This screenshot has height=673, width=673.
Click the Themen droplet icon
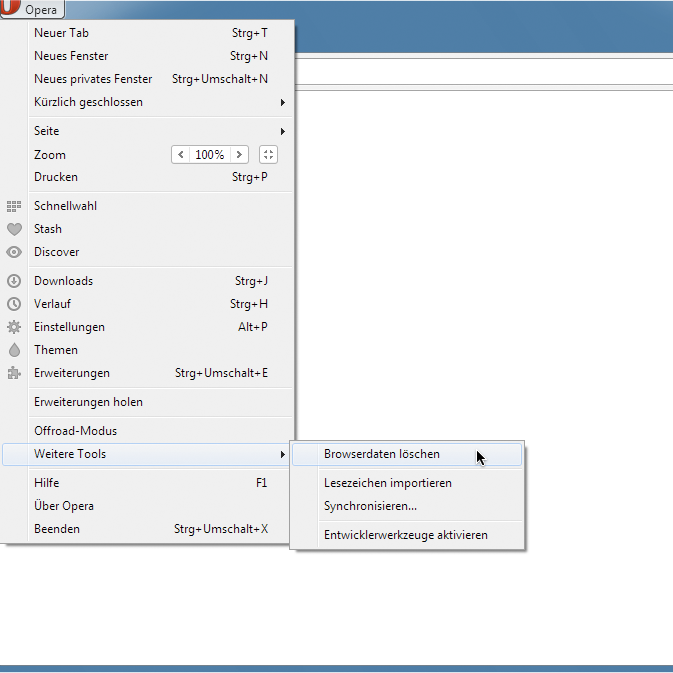(x=14, y=350)
